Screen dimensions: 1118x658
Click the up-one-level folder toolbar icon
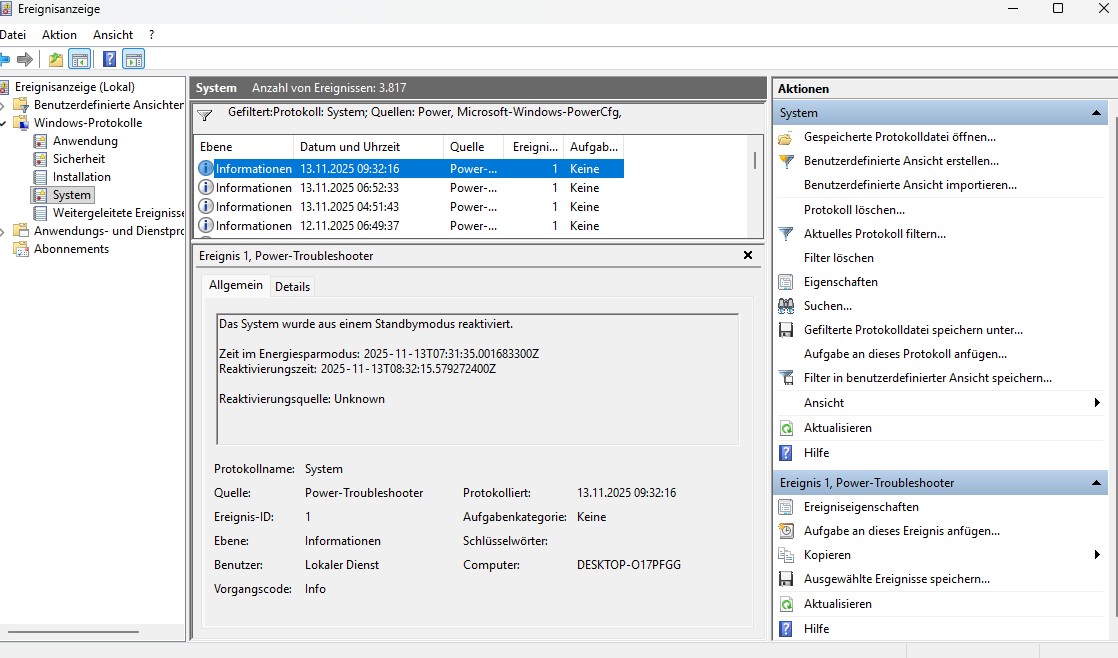(56, 60)
